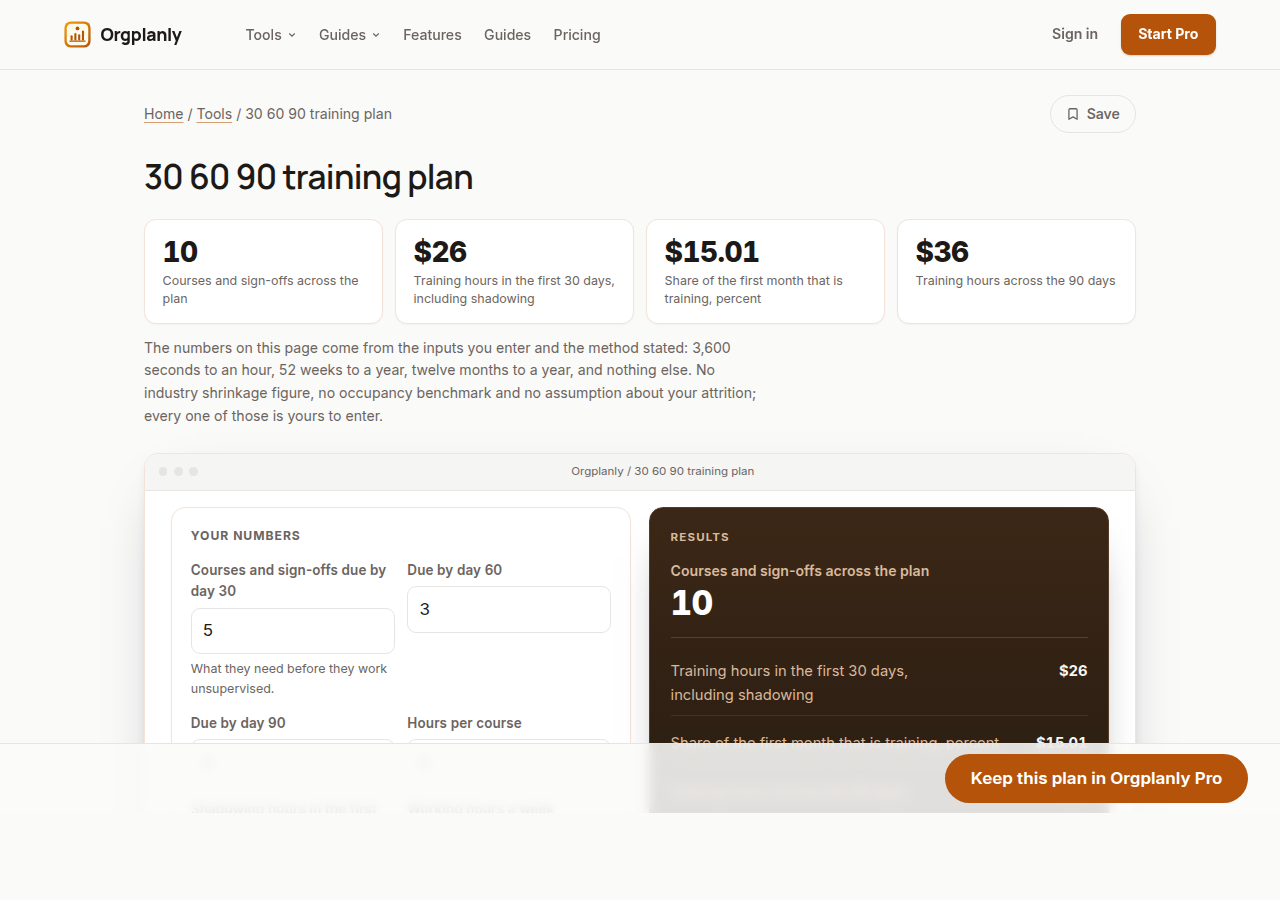This screenshot has height=900, width=1280.
Task: Click the 30 60 90 training plan breadcrumb text
Action: [x=318, y=114]
